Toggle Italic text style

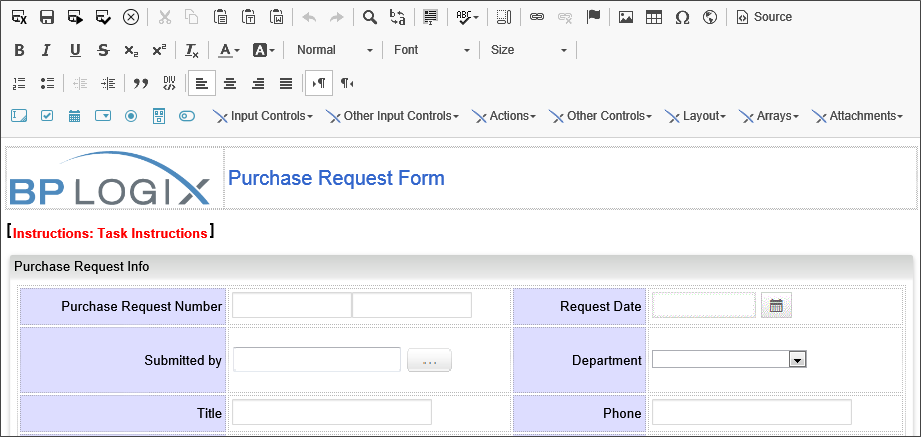pyautogui.click(x=46, y=50)
